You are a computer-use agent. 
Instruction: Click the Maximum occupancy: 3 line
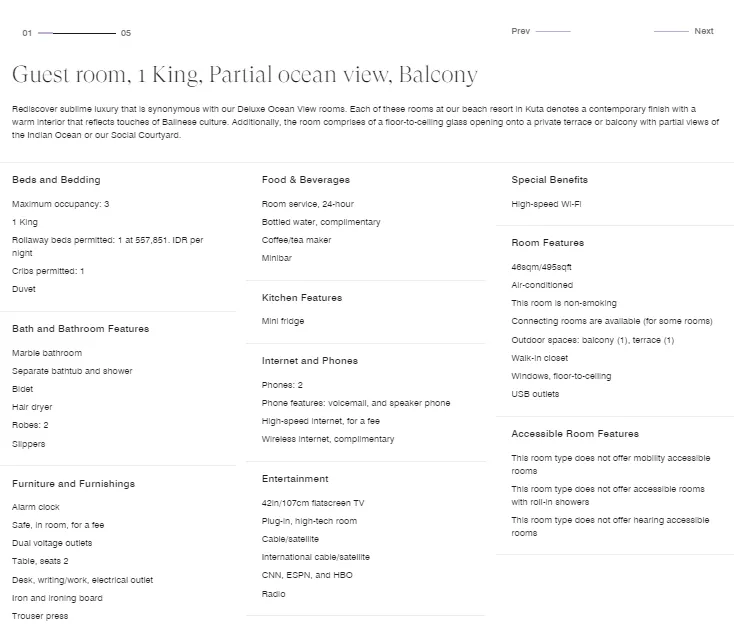pos(60,204)
